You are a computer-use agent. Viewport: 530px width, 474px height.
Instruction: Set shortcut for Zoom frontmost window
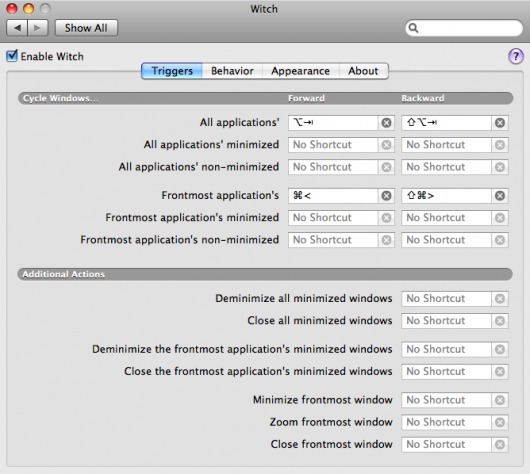coord(446,422)
